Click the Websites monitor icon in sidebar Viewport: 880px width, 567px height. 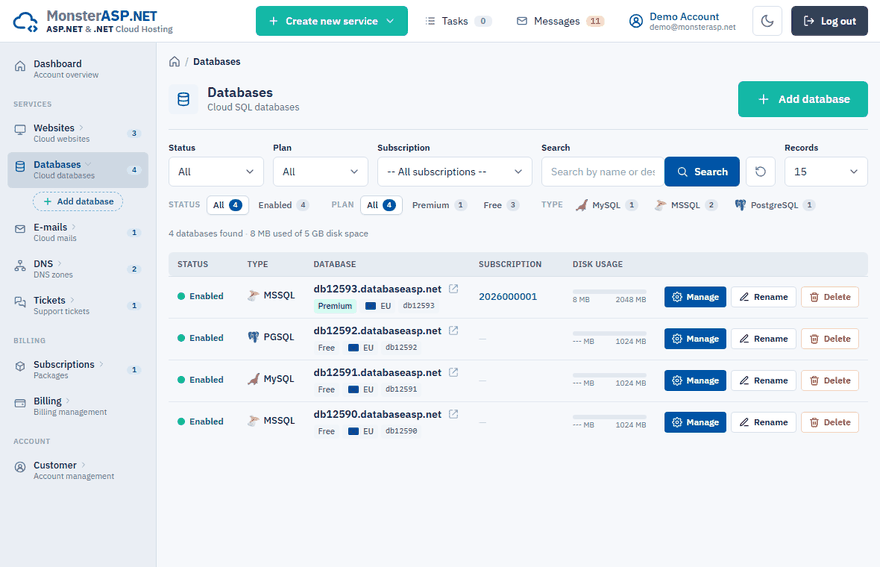pos(20,130)
